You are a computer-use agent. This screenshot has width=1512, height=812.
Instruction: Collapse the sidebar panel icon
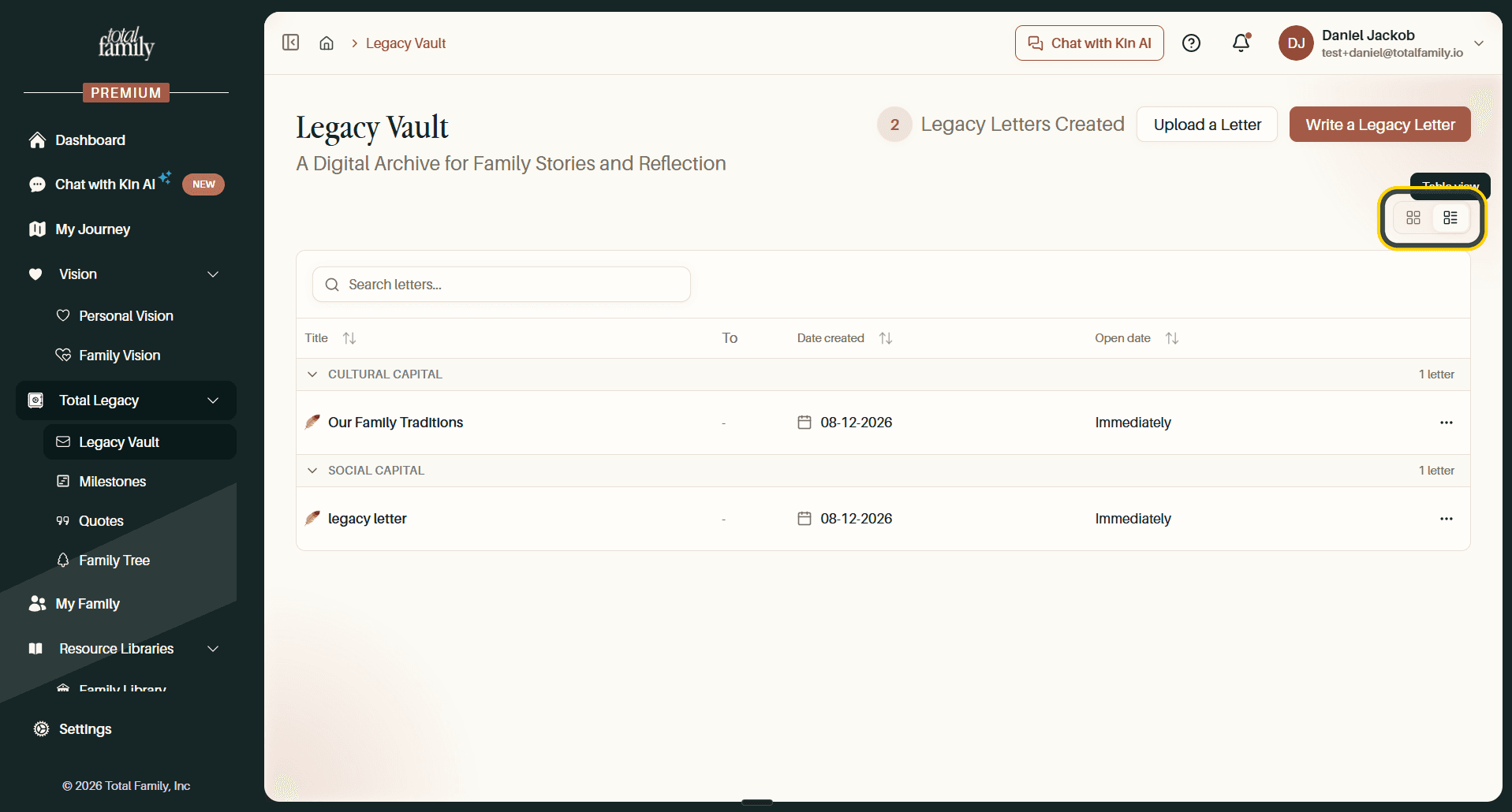coord(290,43)
